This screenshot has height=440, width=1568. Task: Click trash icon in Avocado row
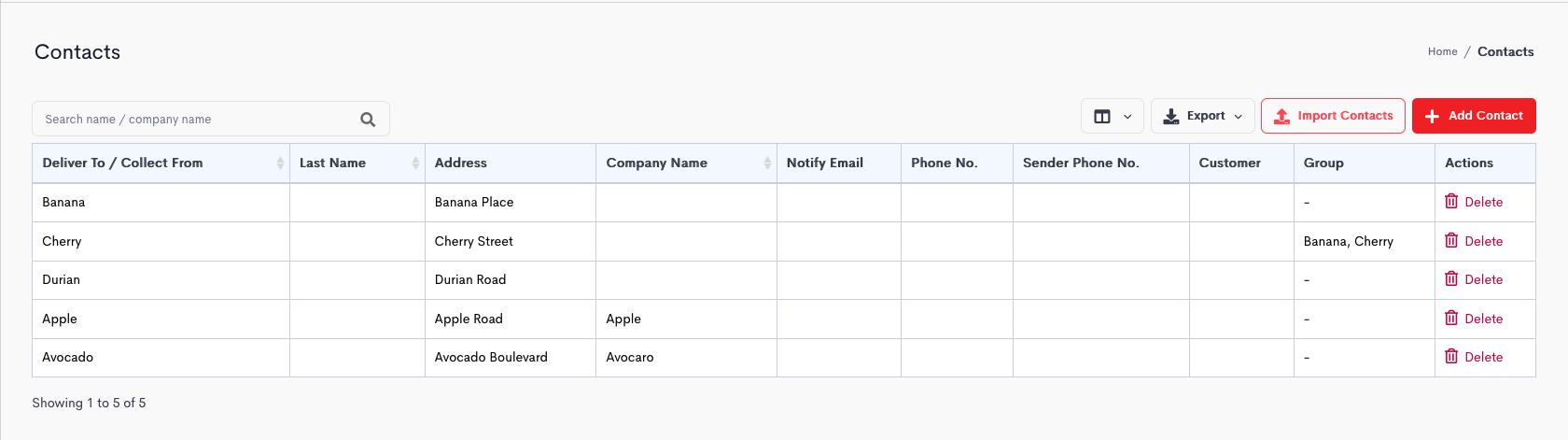coord(1451,356)
